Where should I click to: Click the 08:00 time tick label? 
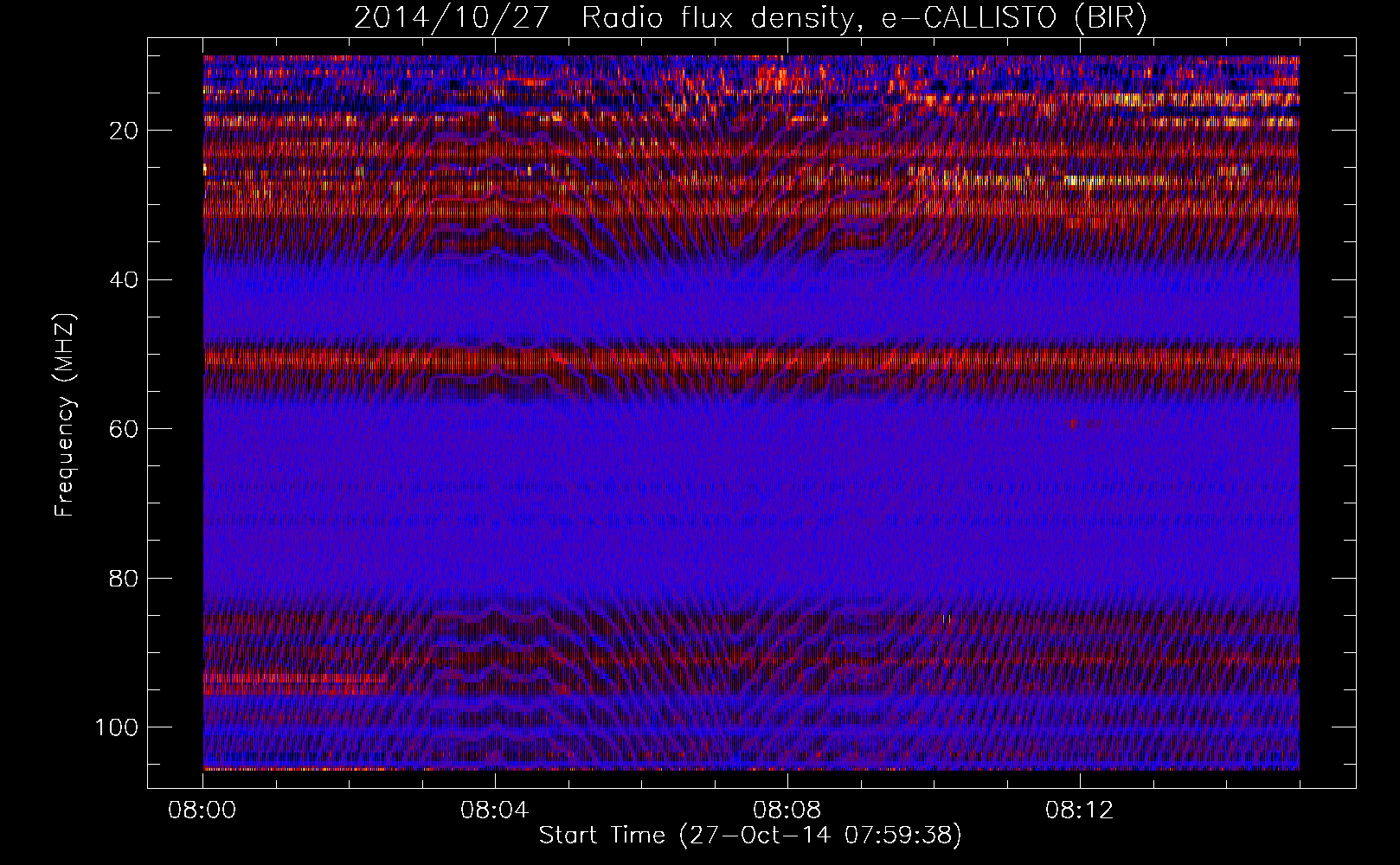(203, 811)
